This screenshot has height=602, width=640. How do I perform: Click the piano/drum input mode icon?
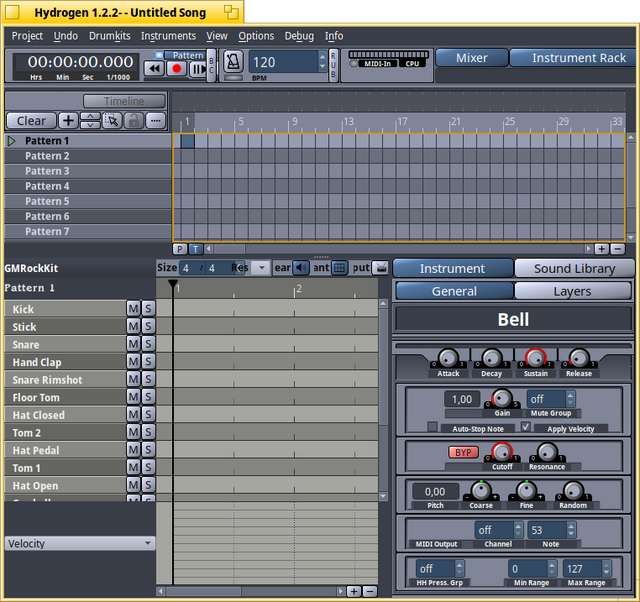click(x=381, y=268)
